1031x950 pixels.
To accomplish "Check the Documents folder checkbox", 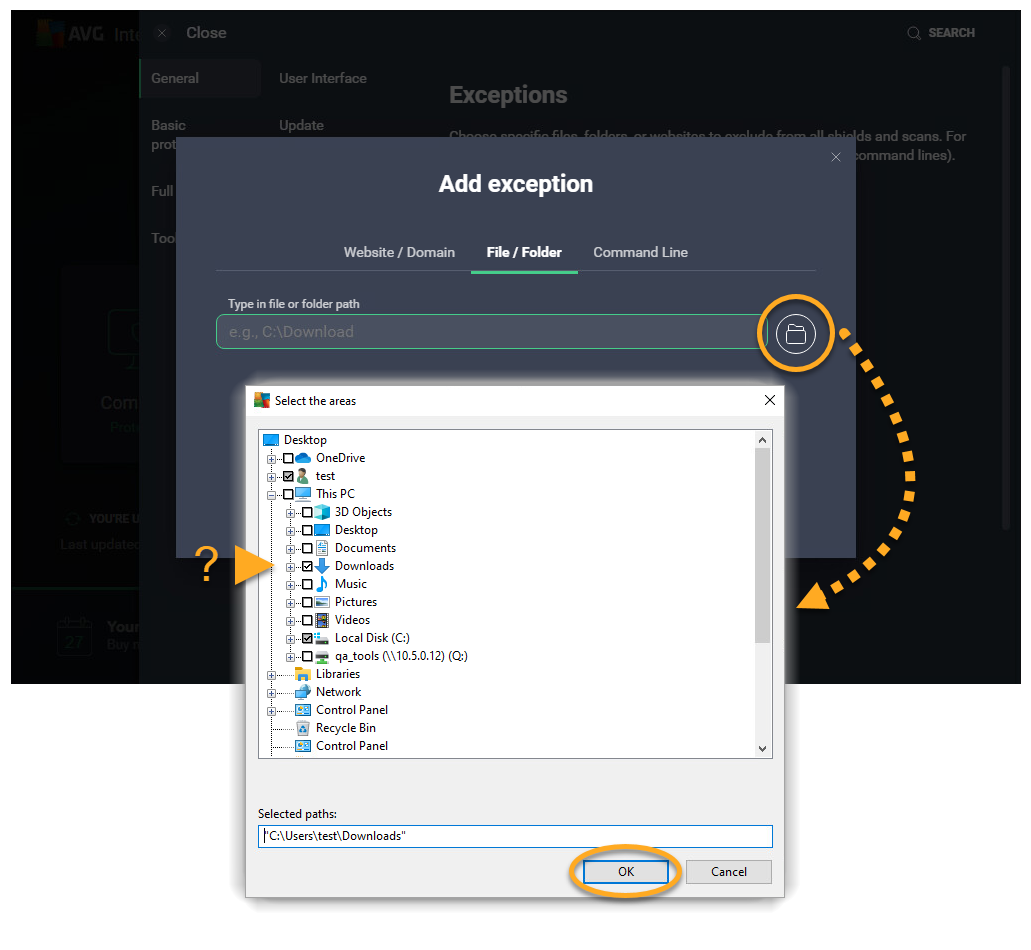I will (307, 548).
